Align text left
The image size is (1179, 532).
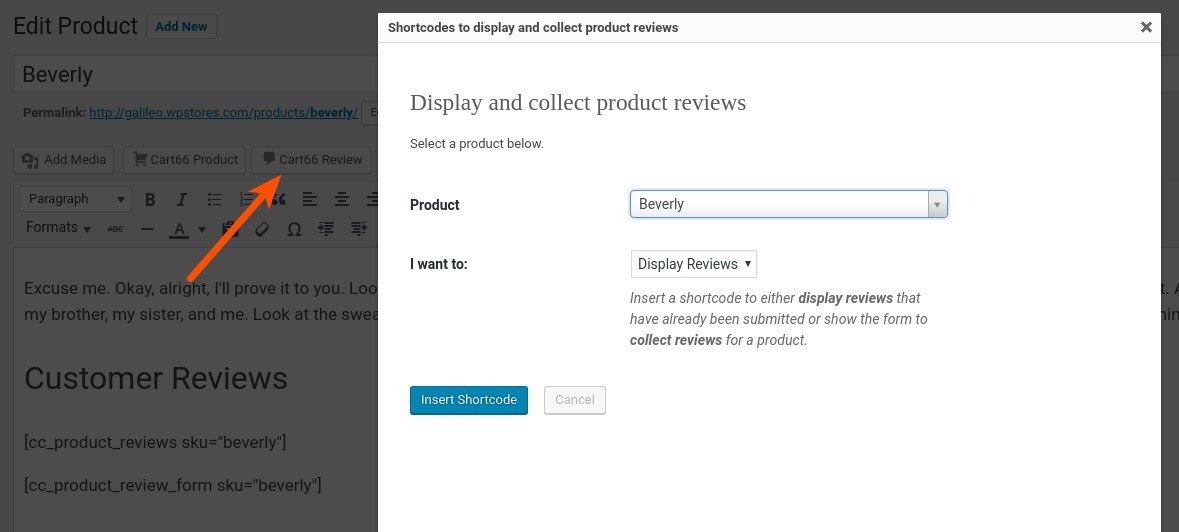click(x=309, y=199)
